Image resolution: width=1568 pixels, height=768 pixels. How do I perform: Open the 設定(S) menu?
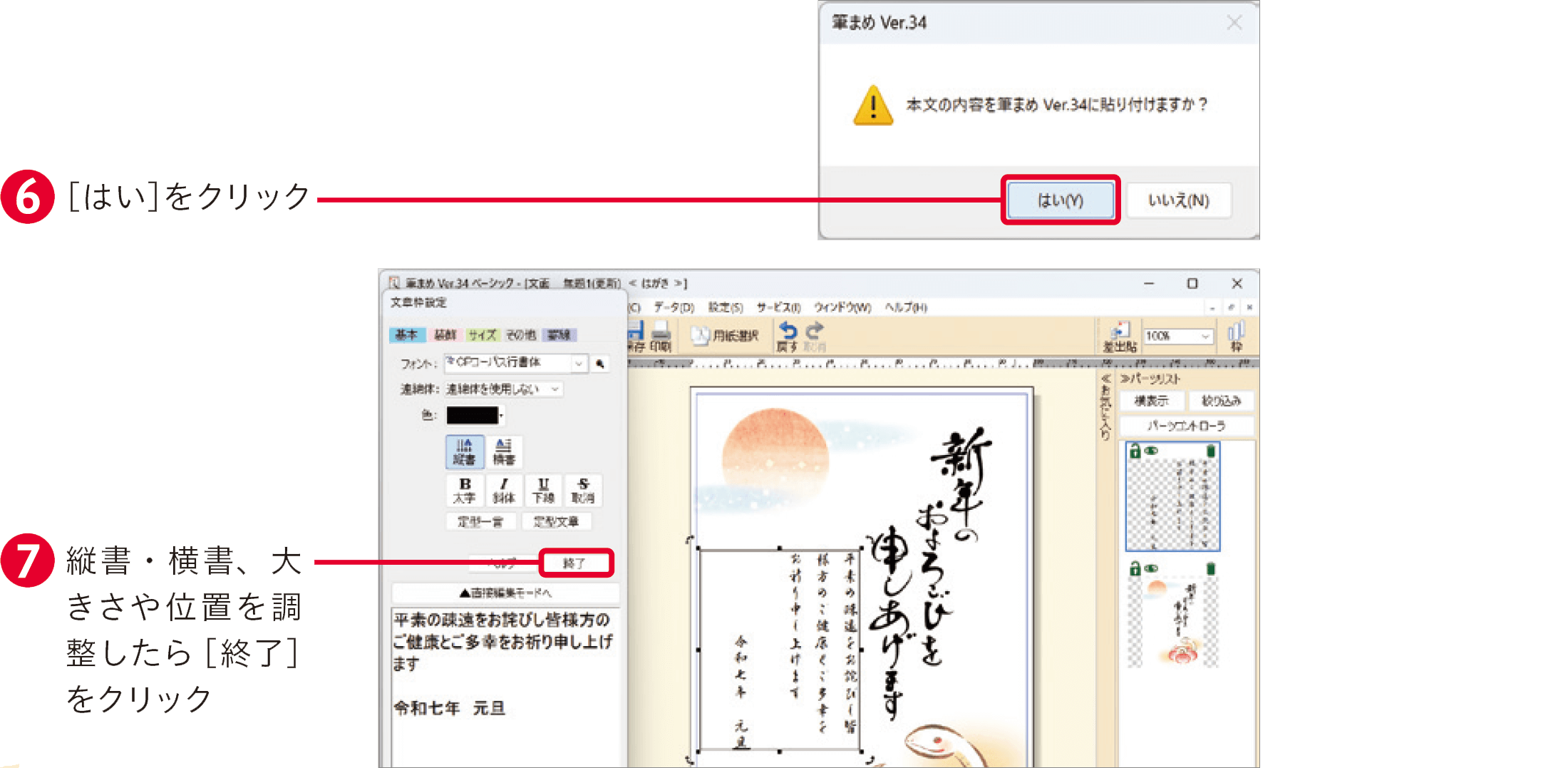(726, 307)
